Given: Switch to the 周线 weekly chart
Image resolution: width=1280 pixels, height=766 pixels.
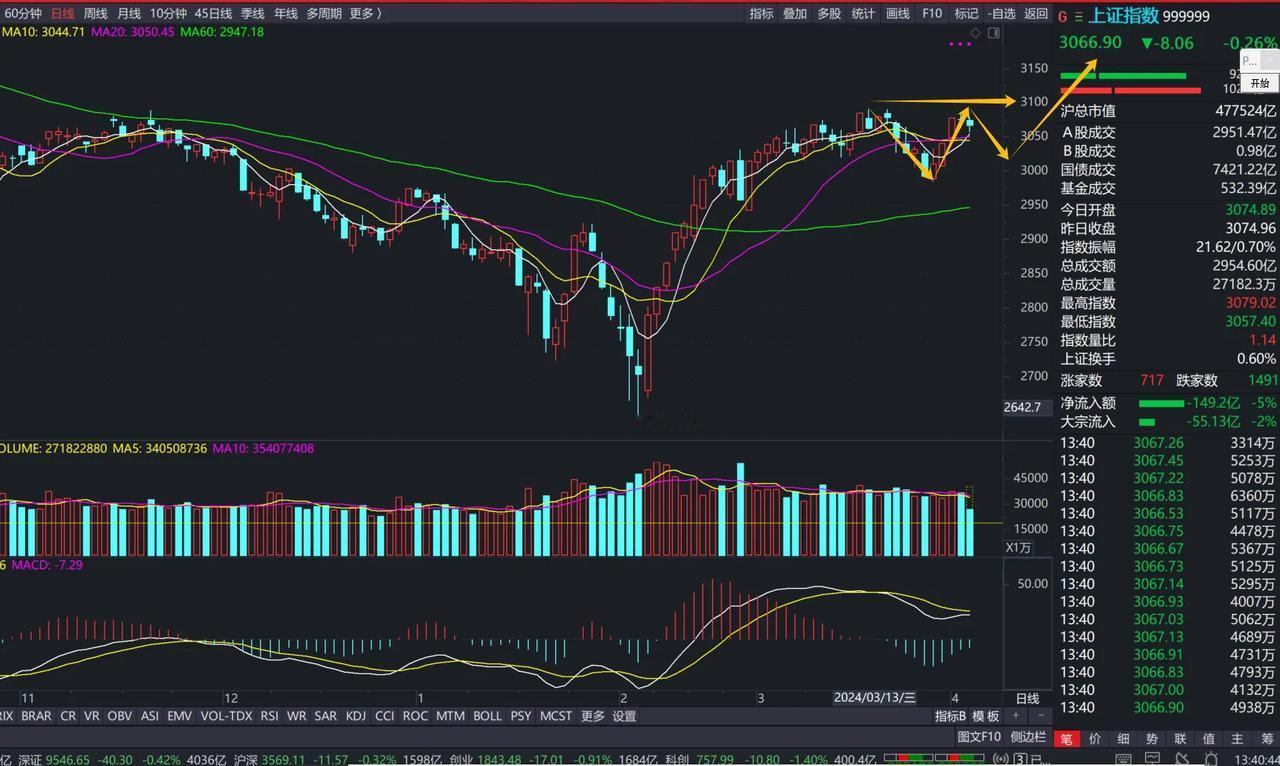Looking at the screenshot, I should (96, 13).
